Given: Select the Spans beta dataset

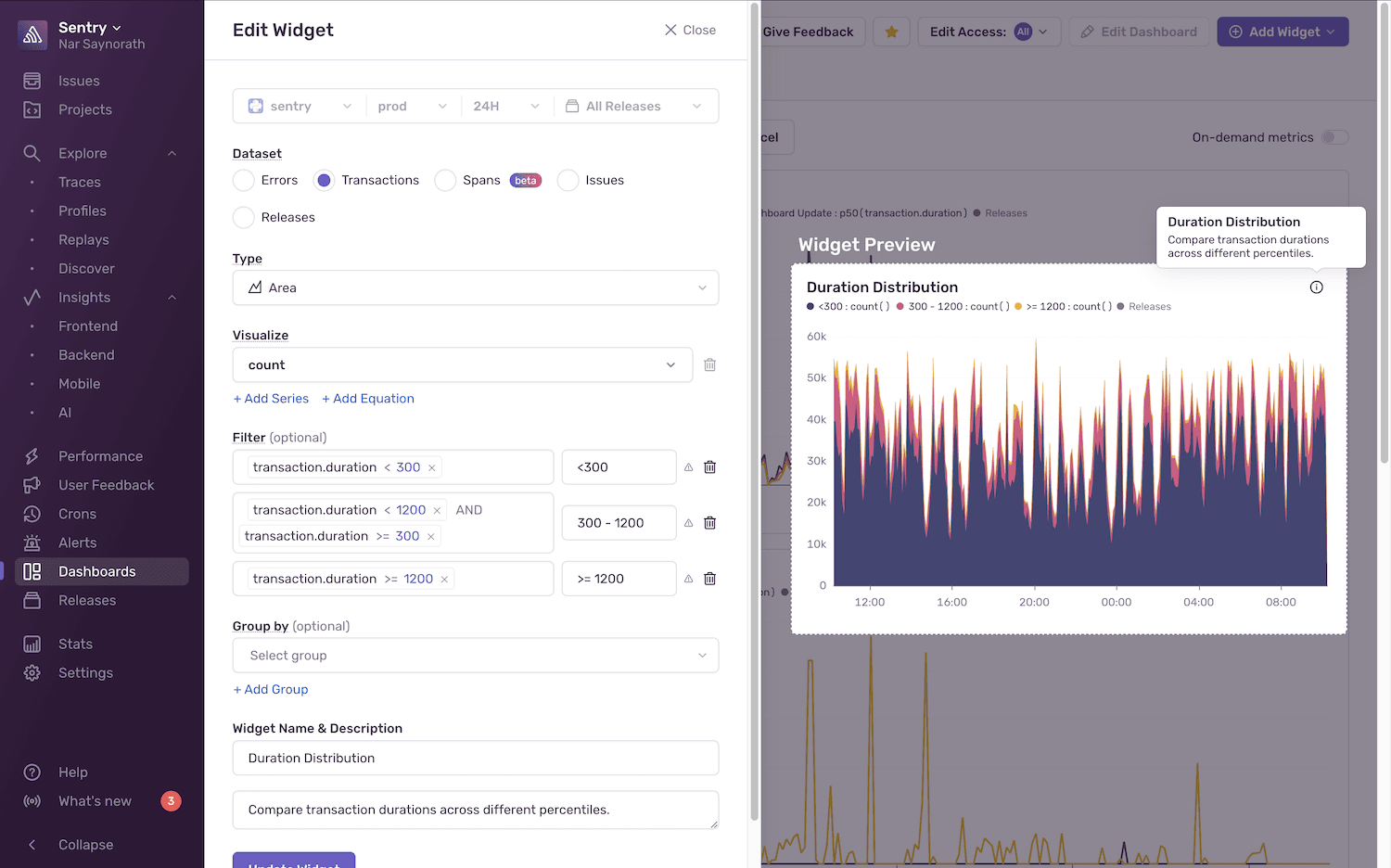Looking at the screenshot, I should [x=445, y=180].
